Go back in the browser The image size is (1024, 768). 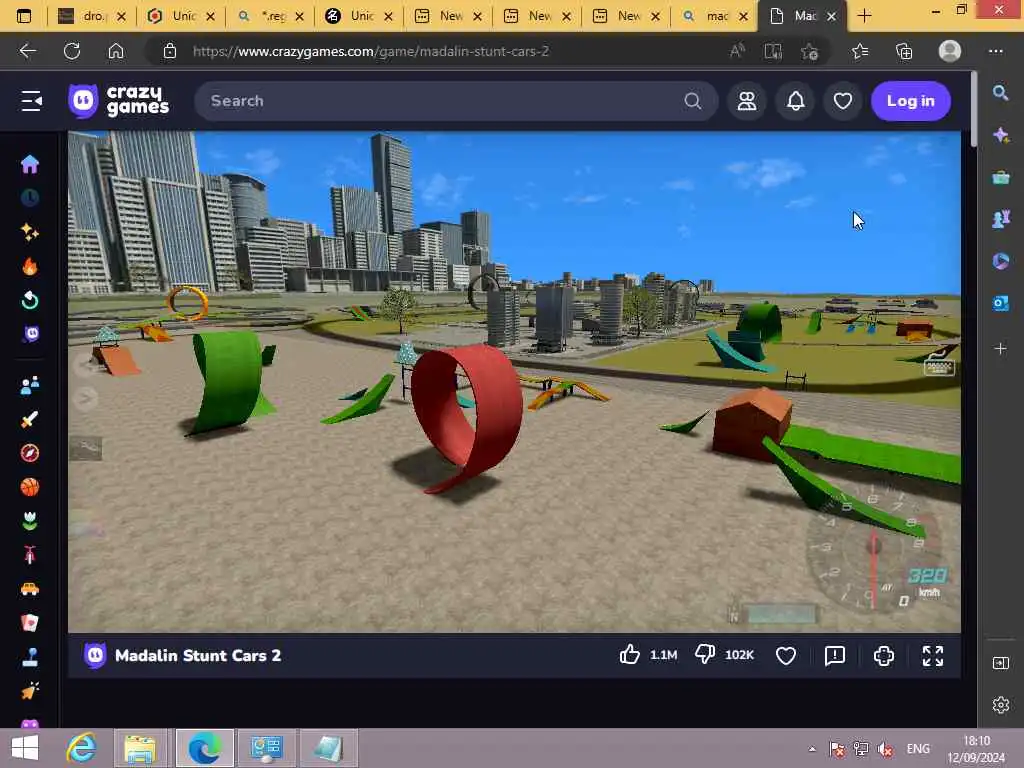coord(27,51)
